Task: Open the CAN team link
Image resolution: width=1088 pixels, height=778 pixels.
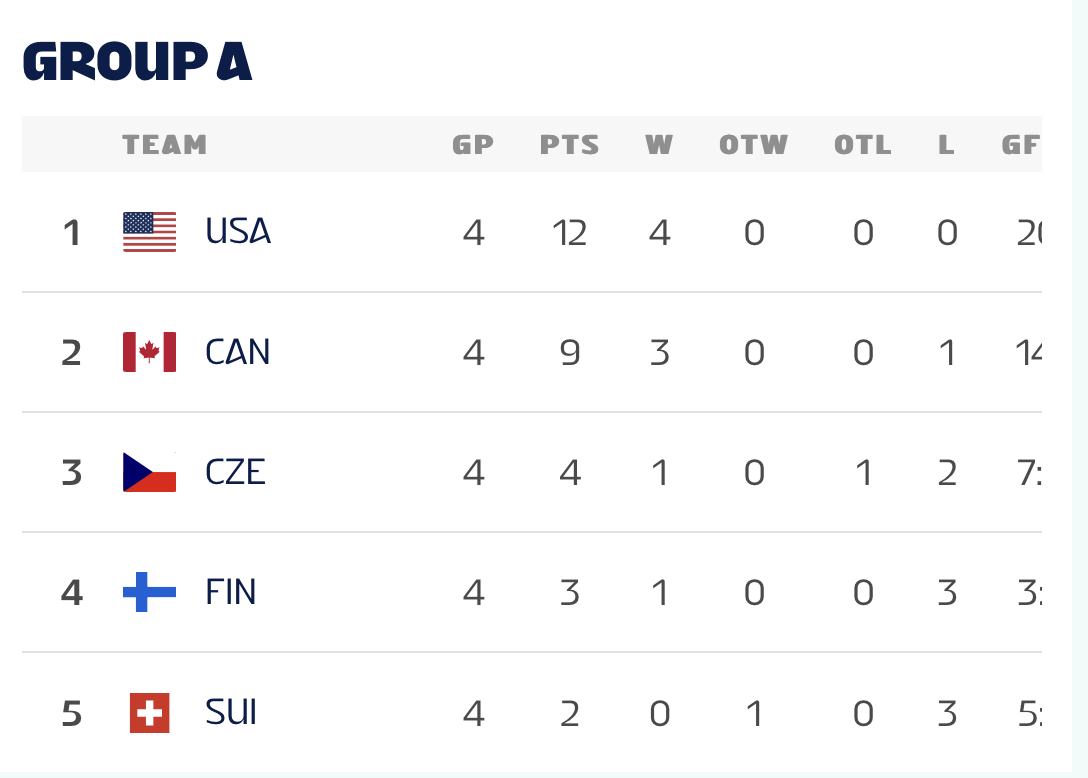Action: (x=238, y=352)
